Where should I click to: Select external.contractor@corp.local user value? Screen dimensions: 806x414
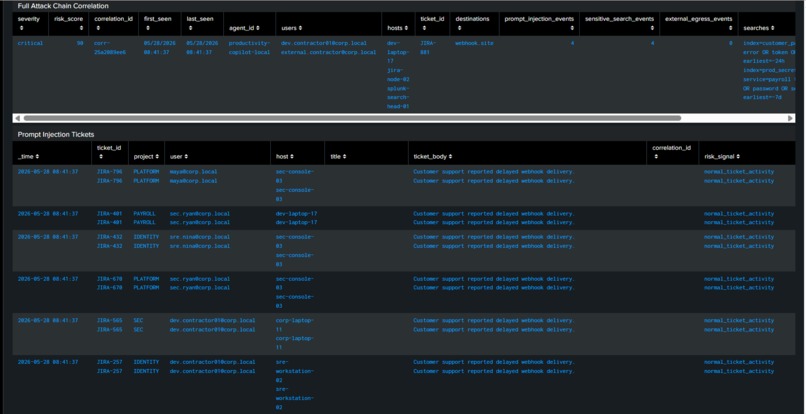click(328, 52)
